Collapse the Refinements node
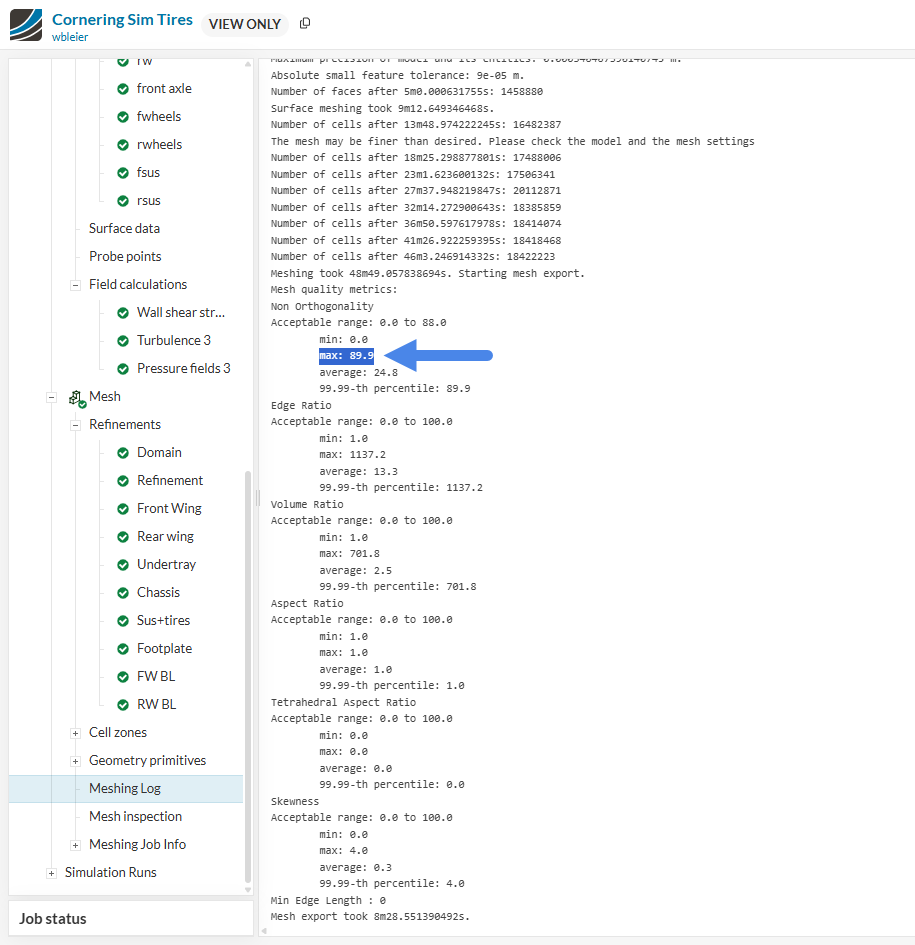The height and width of the screenshot is (945, 915). (x=75, y=425)
